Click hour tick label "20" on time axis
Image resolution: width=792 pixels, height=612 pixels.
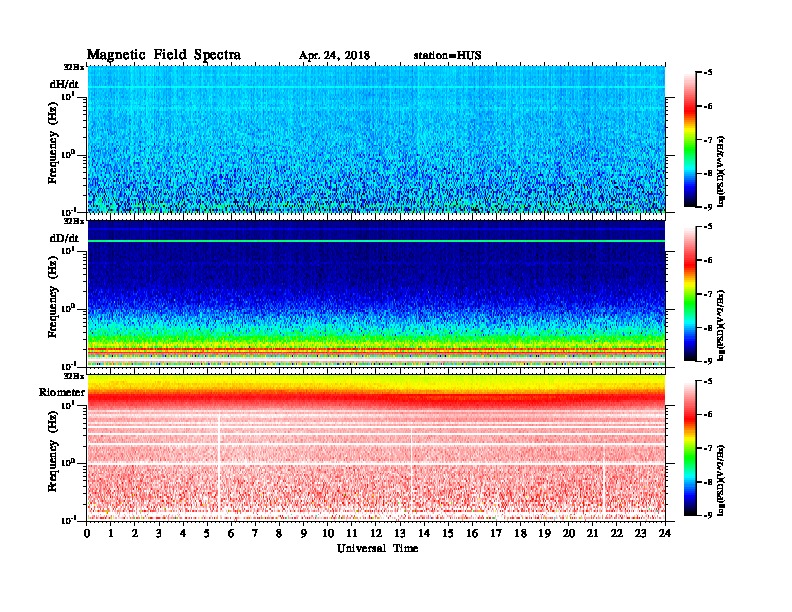pos(568,533)
